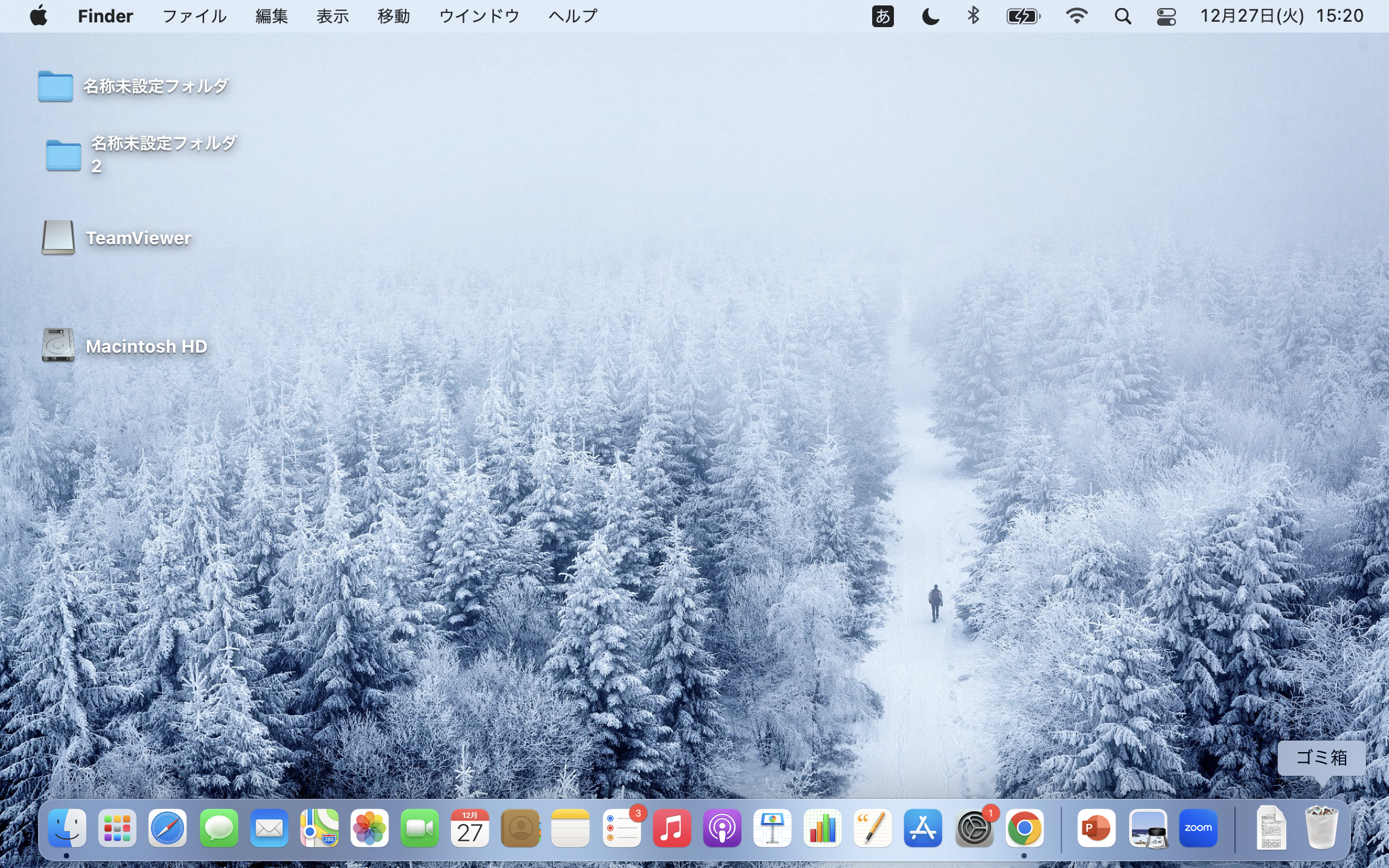This screenshot has height=868, width=1389.
Task: Open Safari from the Dock
Action: pyautogui.click(x=167, y=828)
